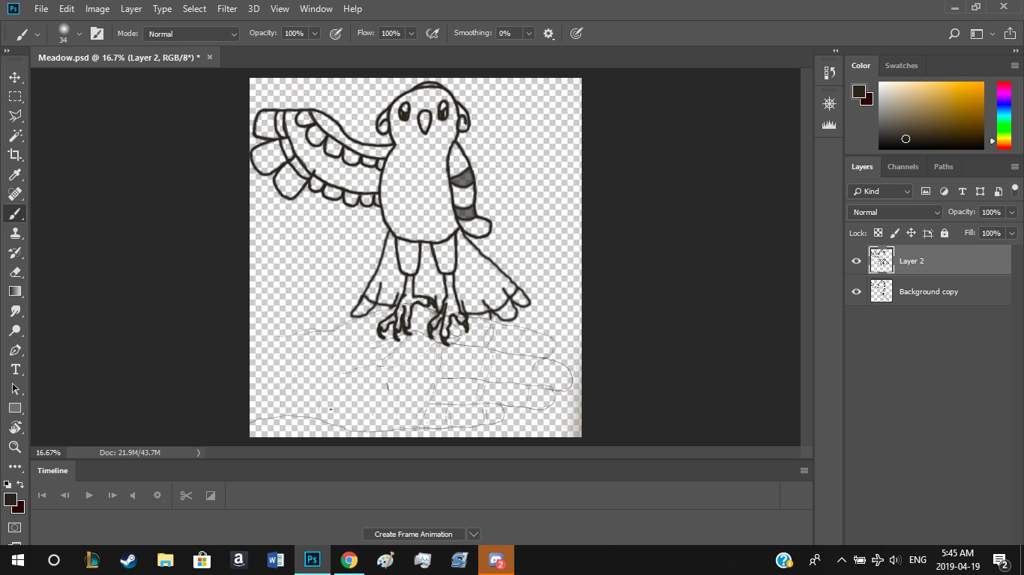Select the Eraser tool
Screen dimensions: 1024x575
coord(15,272)
